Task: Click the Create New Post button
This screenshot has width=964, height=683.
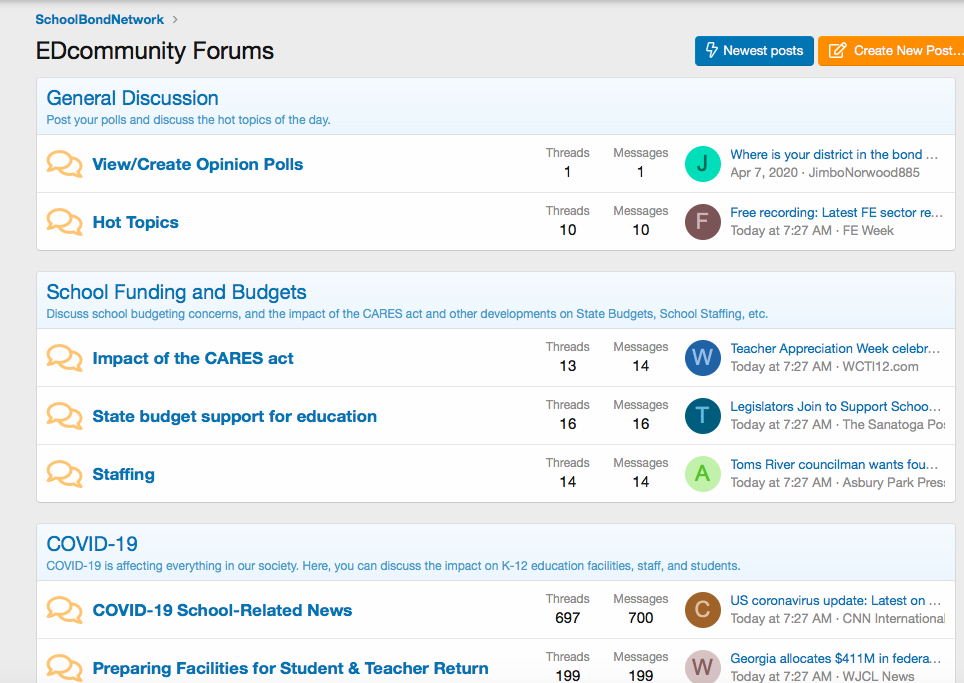Action: tap(891, 50)
